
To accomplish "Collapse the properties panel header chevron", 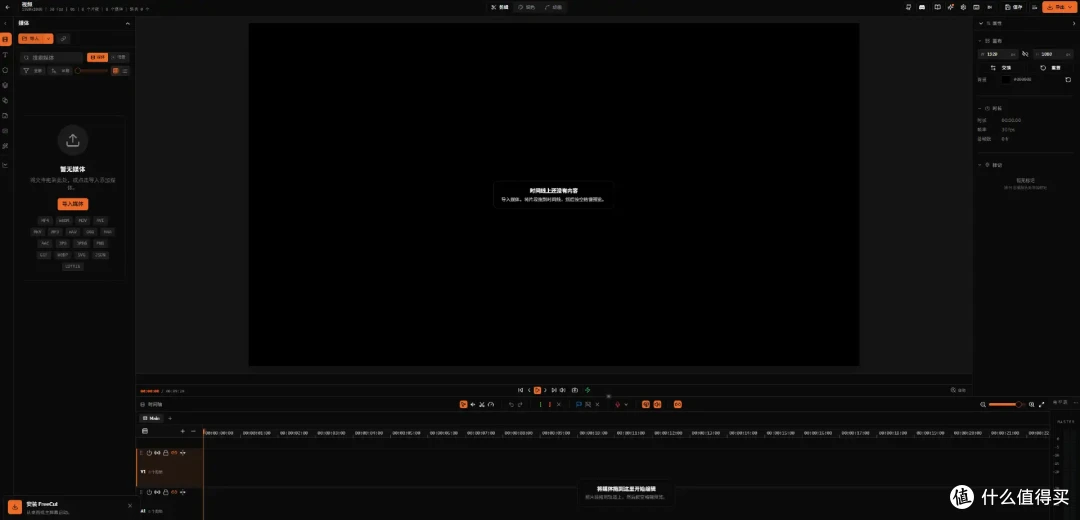I will 981,23.
